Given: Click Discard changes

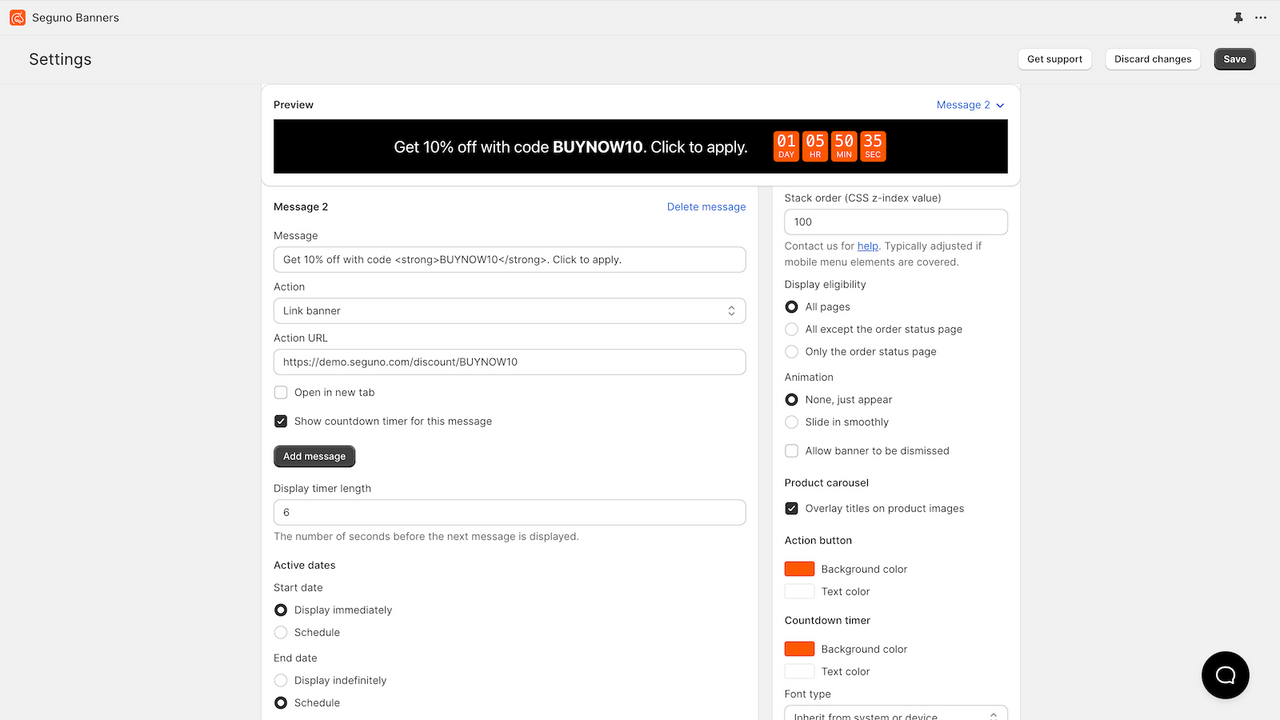Looking at the screenshot, I should (1152, 59).
